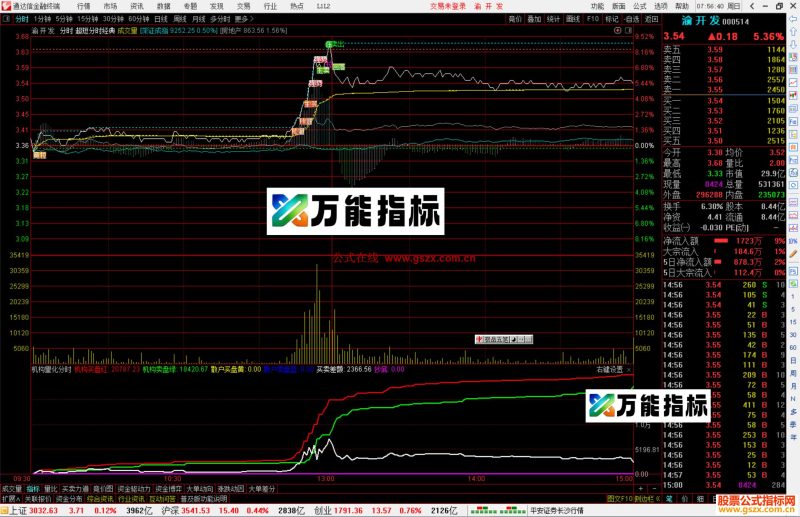Select the pencil drawing icon in right sidebar
Screen dimensions: 800x517
pyautogui.click(x=793, y=254)
